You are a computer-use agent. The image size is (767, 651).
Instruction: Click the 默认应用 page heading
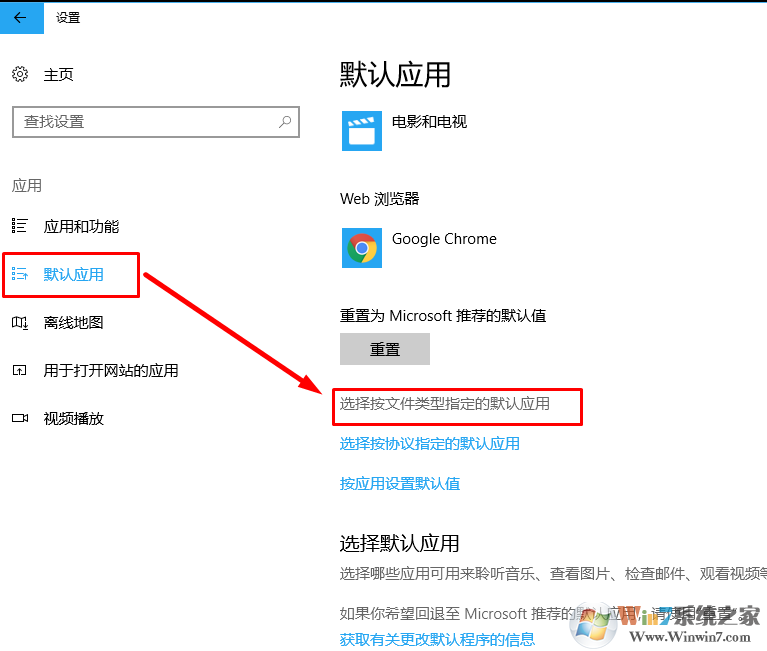[x=395, y=75]
